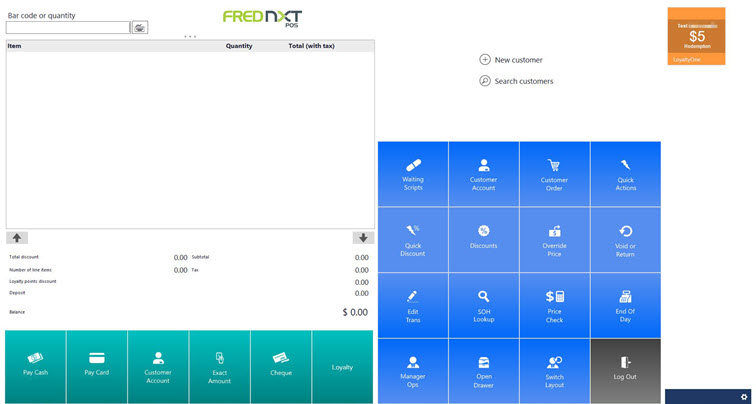Open Customer Order cart tile
The width and height of the screenshot is (756, 404).
coord(554,174)
